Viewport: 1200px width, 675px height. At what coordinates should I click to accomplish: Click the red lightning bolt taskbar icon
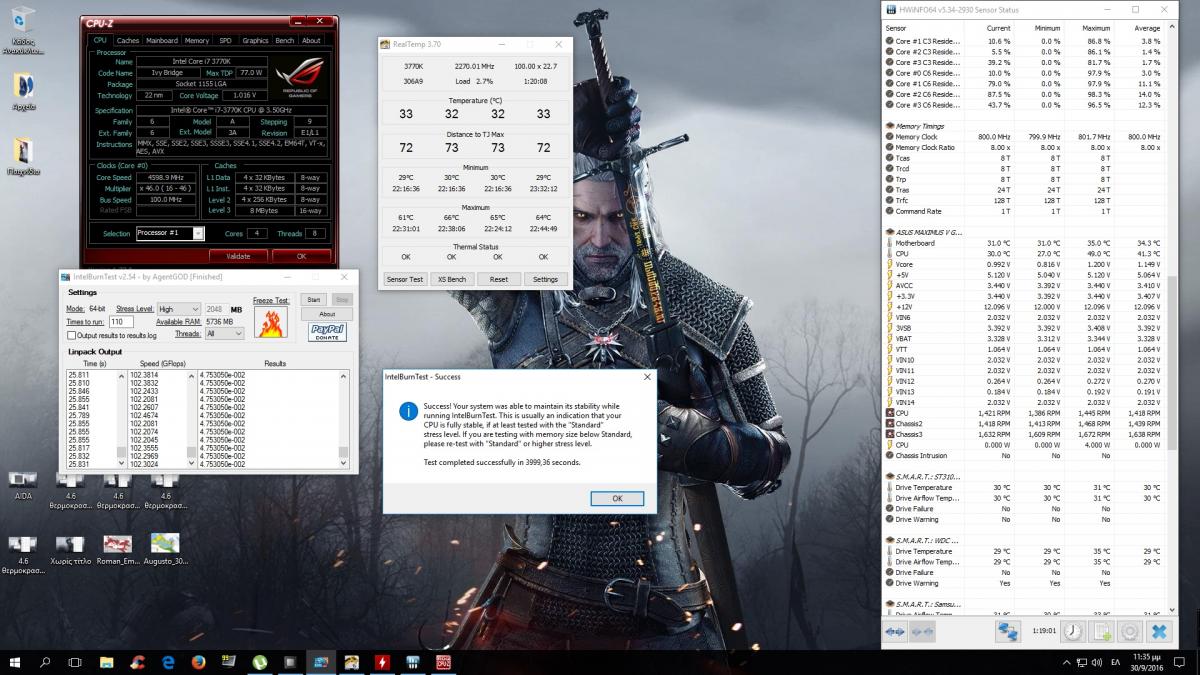tap(381, 662)
